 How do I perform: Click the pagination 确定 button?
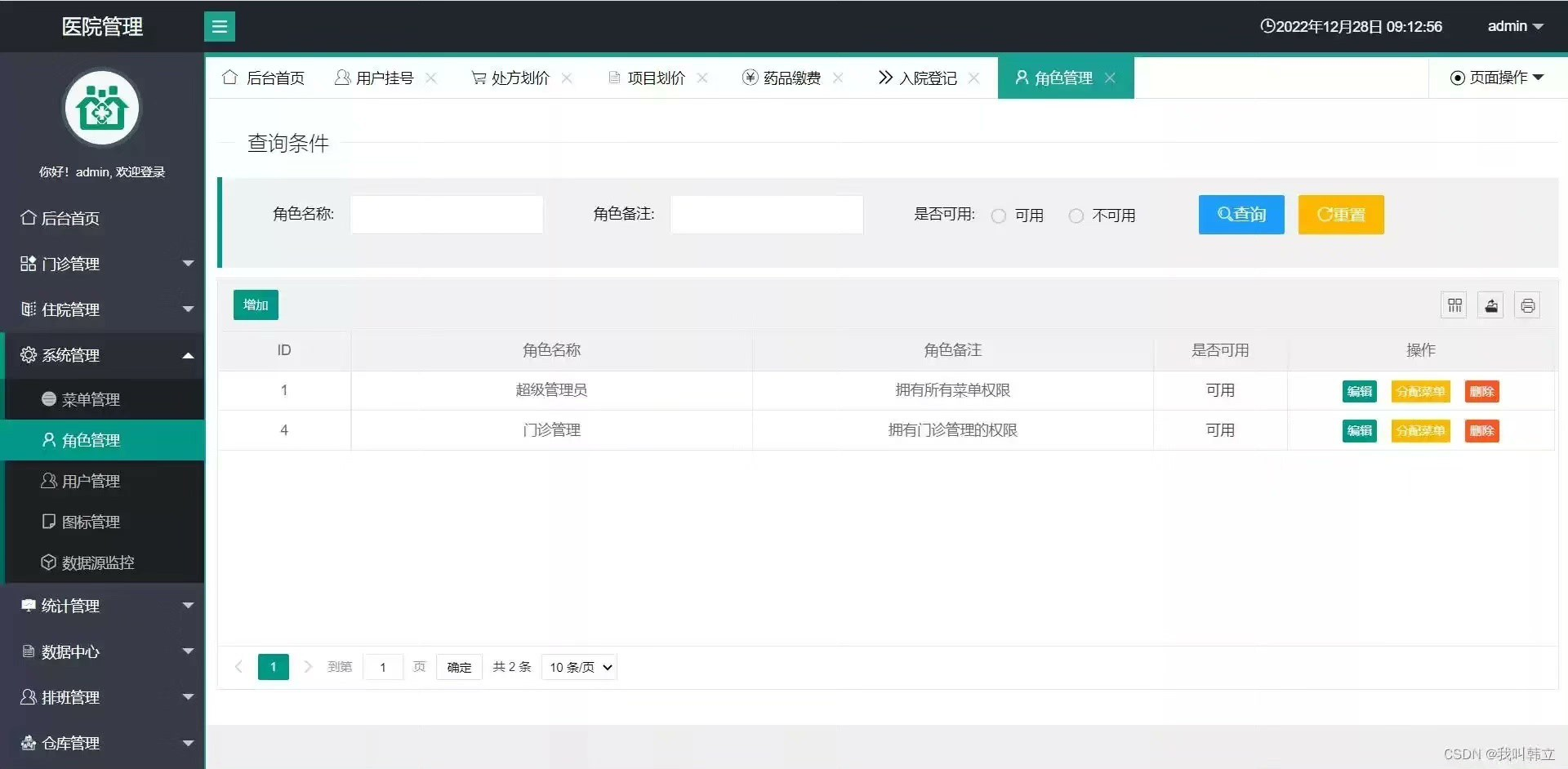[459, 667]
